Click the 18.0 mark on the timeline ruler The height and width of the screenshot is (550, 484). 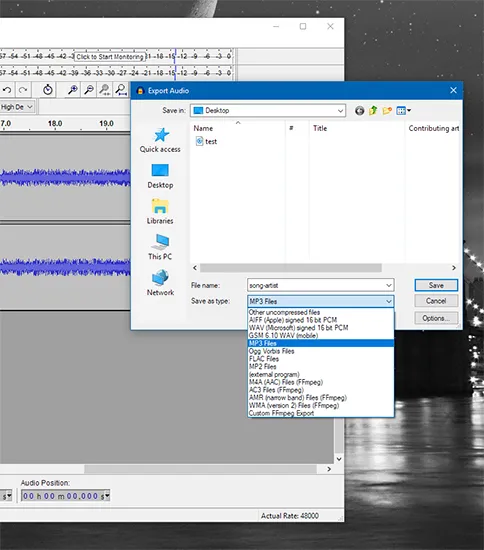(x=55, y=123)
